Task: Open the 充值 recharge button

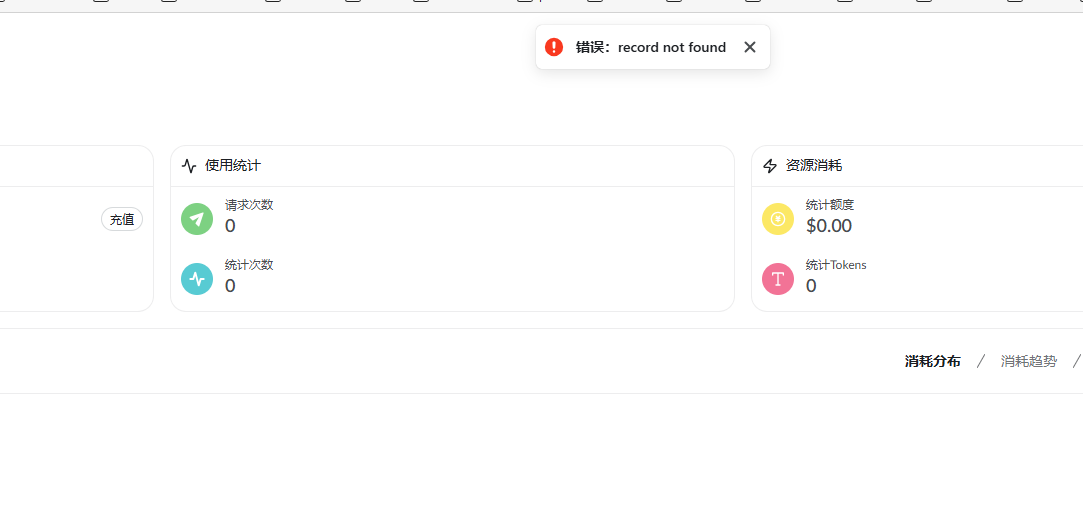Action: [x=122, y=220]
